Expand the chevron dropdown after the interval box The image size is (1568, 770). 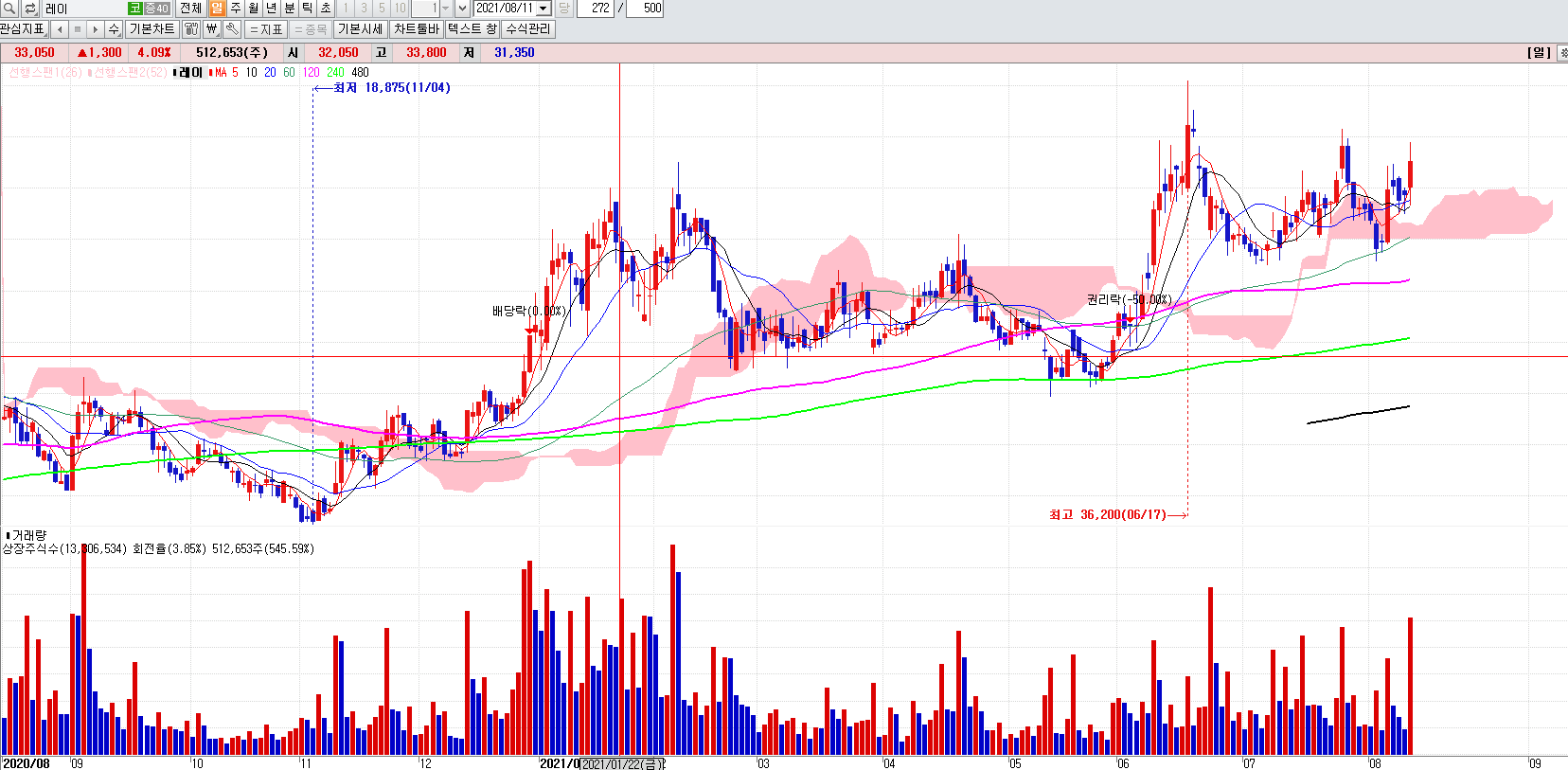tap(462, 9)
